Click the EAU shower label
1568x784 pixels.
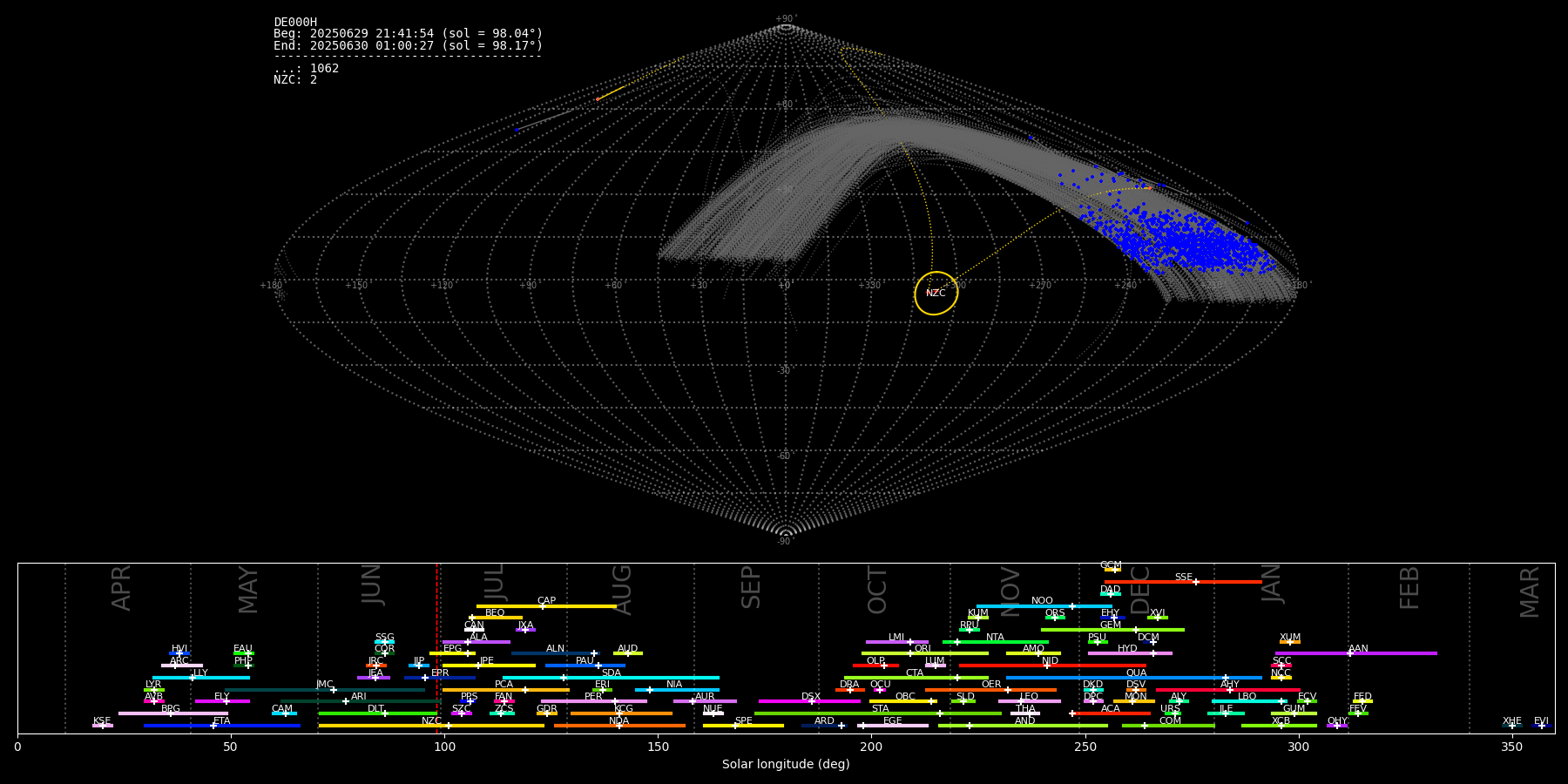coord(243,649)
